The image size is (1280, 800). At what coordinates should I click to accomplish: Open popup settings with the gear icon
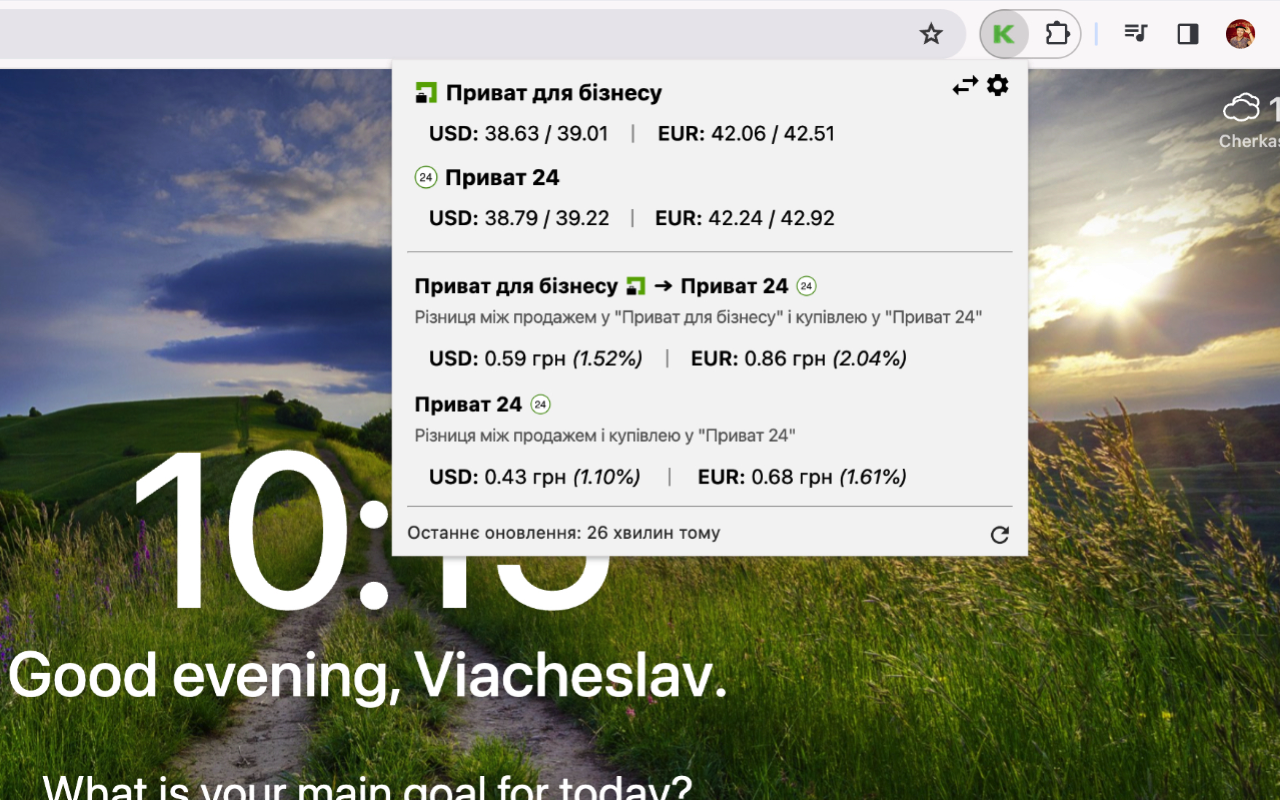998,85
